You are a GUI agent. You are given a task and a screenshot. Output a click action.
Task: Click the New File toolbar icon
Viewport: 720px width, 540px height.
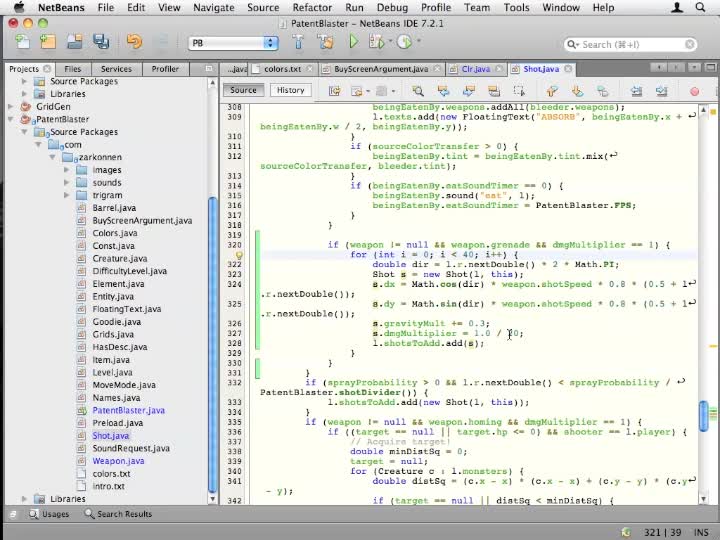[x=23, y=42]
